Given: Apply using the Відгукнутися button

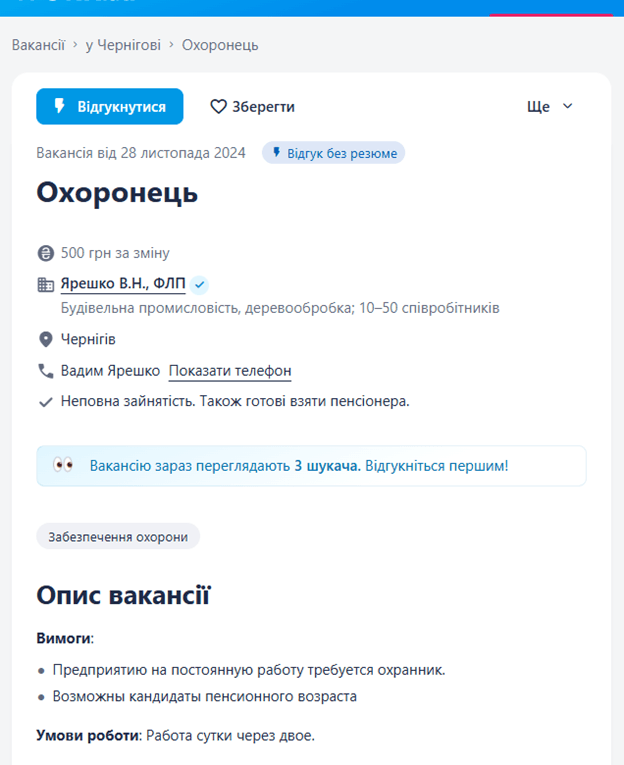Looking at the screenshot, I should pos(110,106).
